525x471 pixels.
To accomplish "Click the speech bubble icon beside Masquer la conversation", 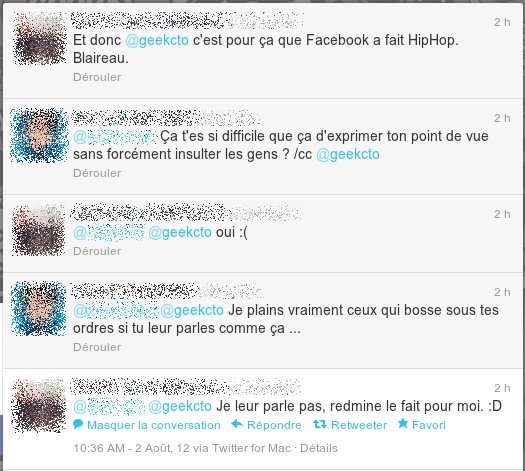I will 78,424.
